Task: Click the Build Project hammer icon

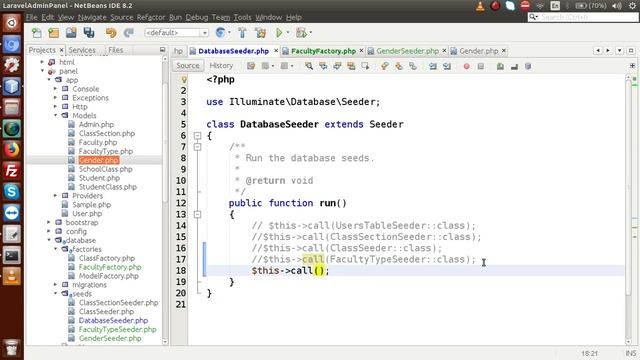Action: 242,33
